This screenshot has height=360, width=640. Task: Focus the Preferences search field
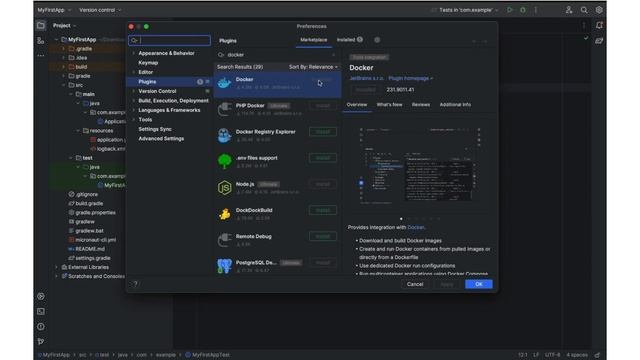tap(169, 40)
